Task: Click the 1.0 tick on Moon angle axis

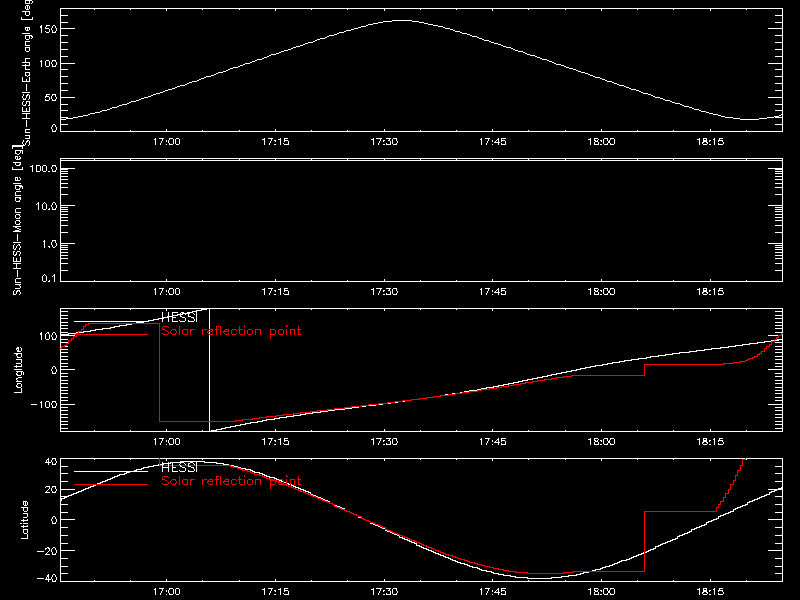Action: point(49,244)
